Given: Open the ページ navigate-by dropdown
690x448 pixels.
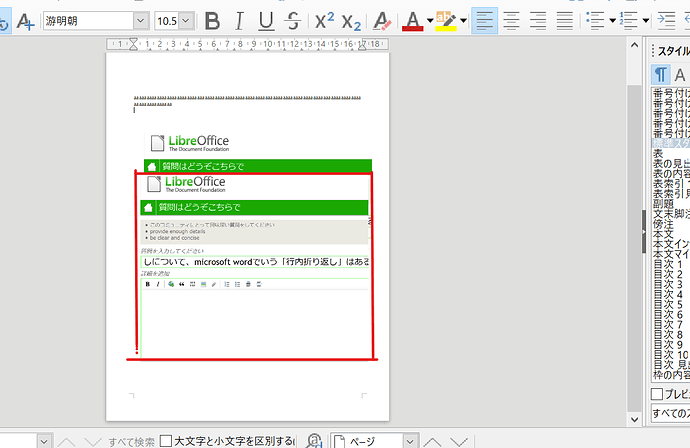Looking at the screenshot, I should 410,441.
